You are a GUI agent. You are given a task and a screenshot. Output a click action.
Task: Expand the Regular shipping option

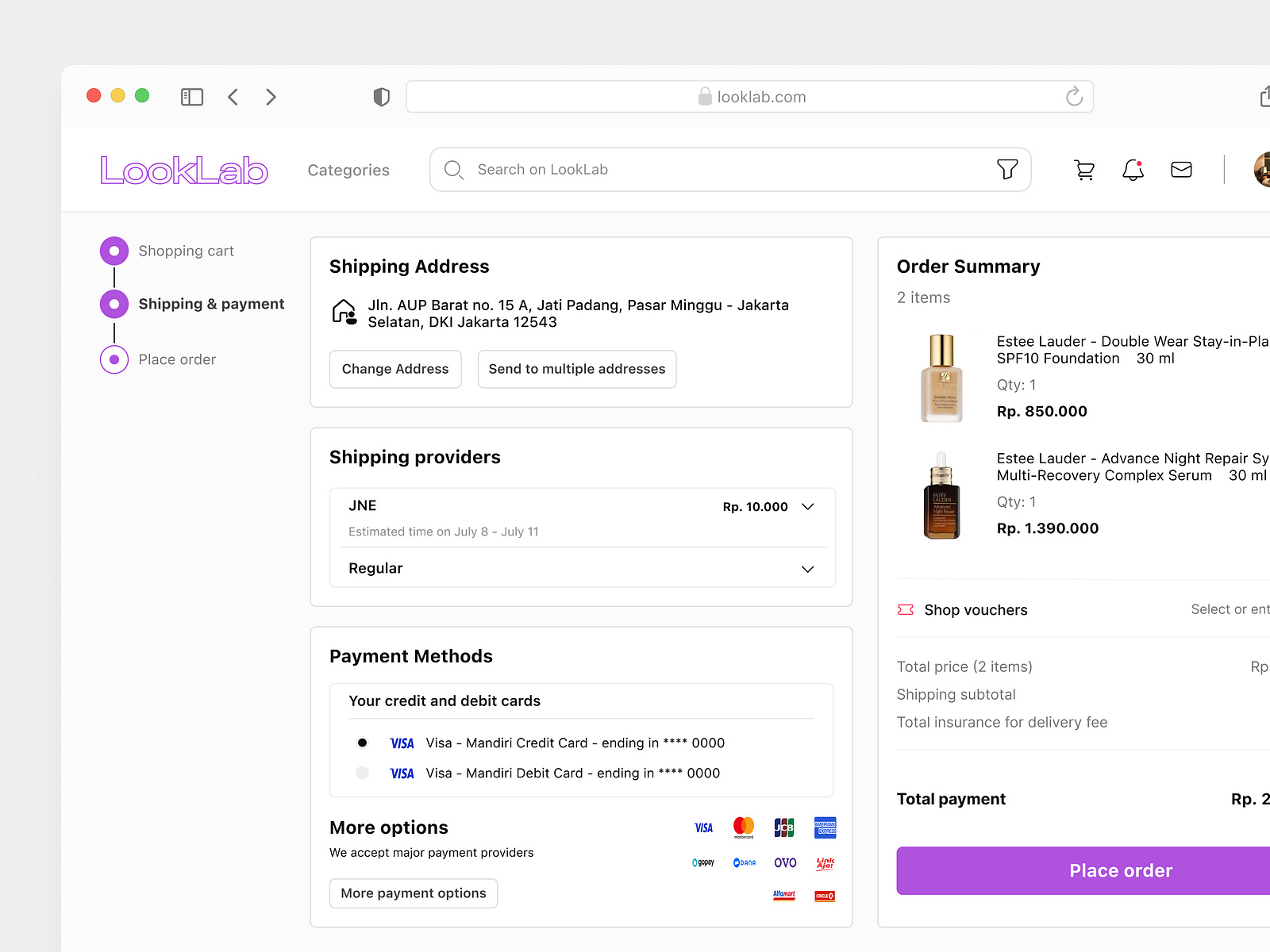(808, 568)
